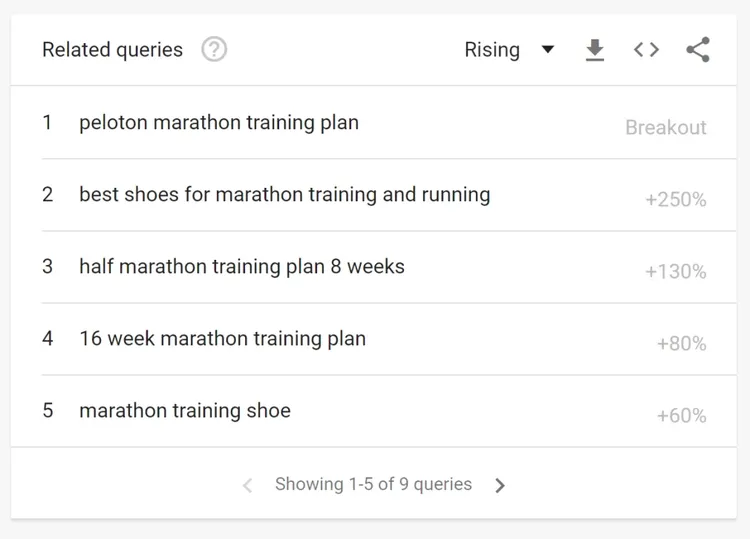Open half marathon training plan 8 weeks
This screenshot has height=539, width=750.
coord(242,266)
